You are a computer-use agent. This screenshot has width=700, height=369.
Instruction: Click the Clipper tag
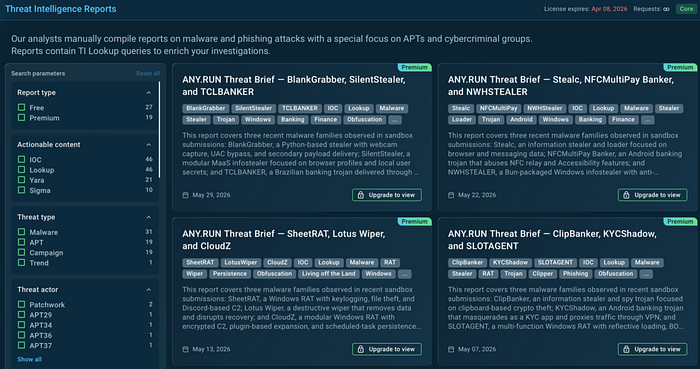542,274
